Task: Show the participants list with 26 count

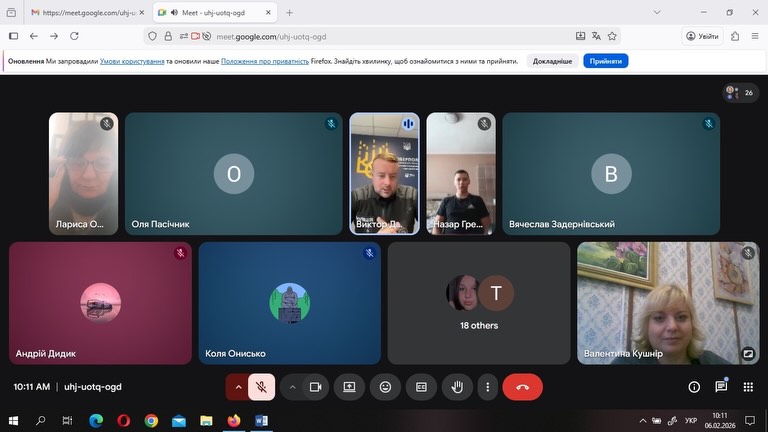Action: [740, 93]
